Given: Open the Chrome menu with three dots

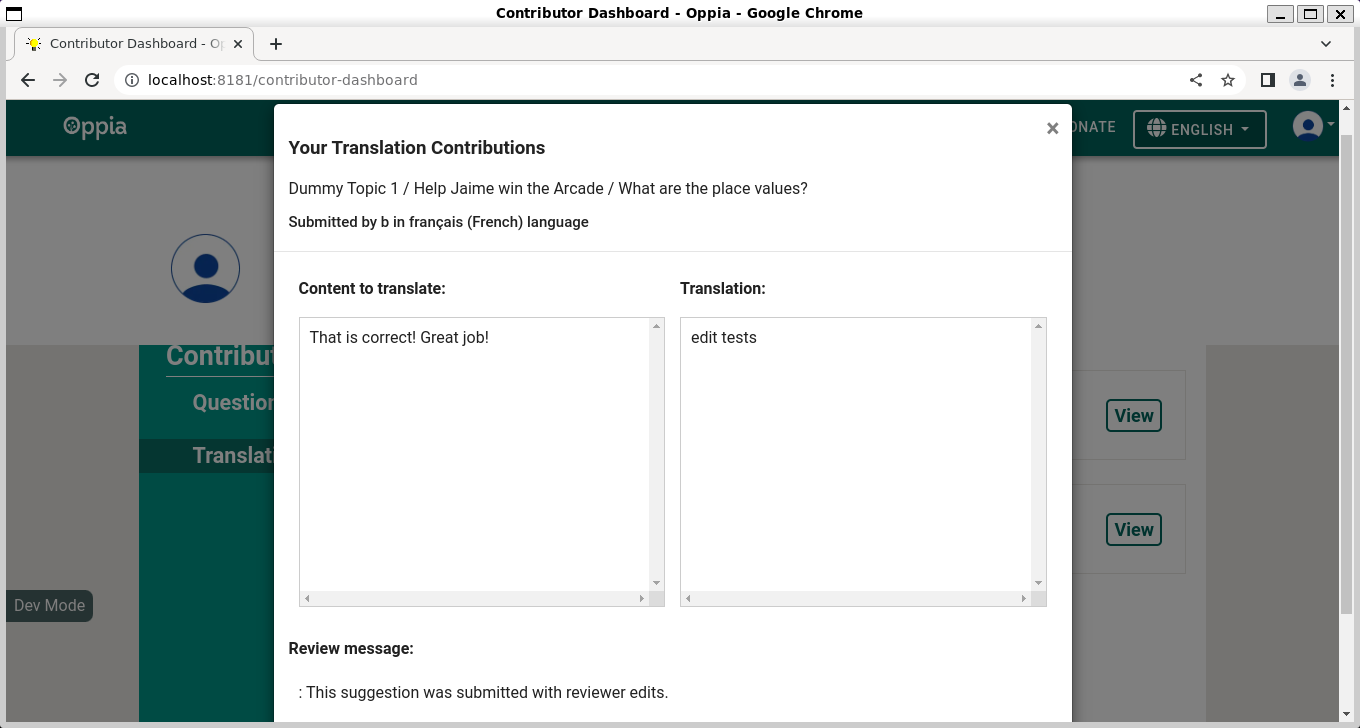Looking at the screenshot, I should [x=1332, y=79].
